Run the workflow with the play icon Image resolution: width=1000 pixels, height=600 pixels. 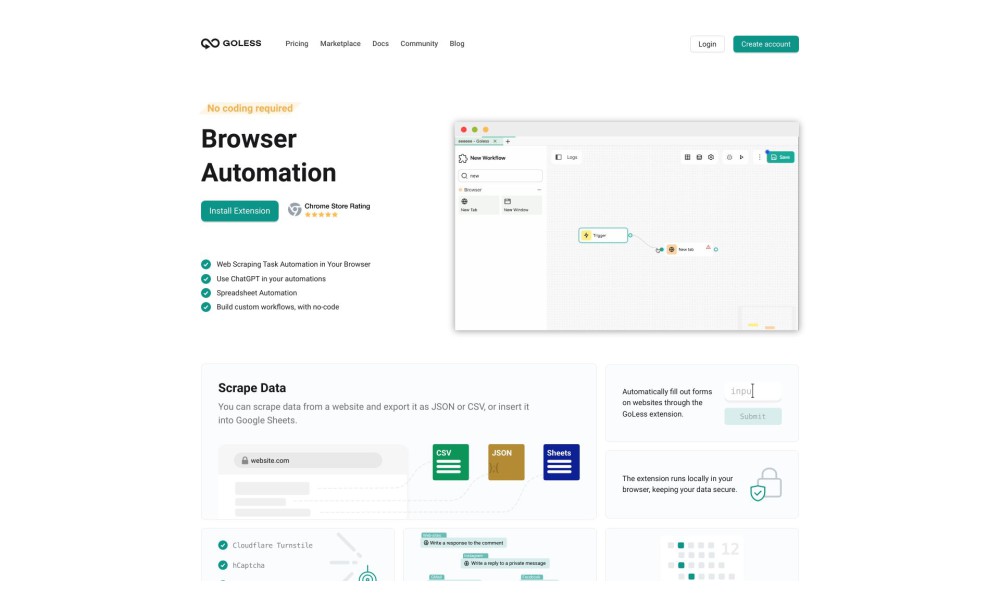click(741, 157)
